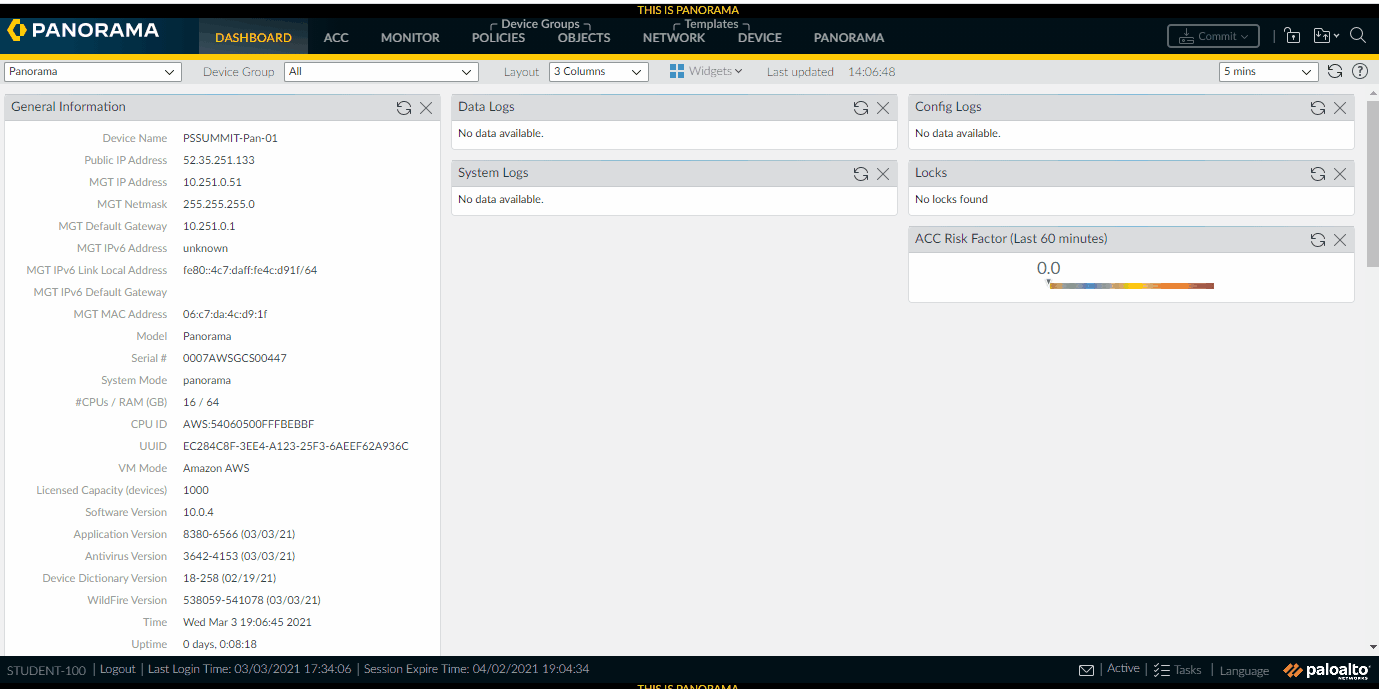Open the MONITOR tab

410,38
